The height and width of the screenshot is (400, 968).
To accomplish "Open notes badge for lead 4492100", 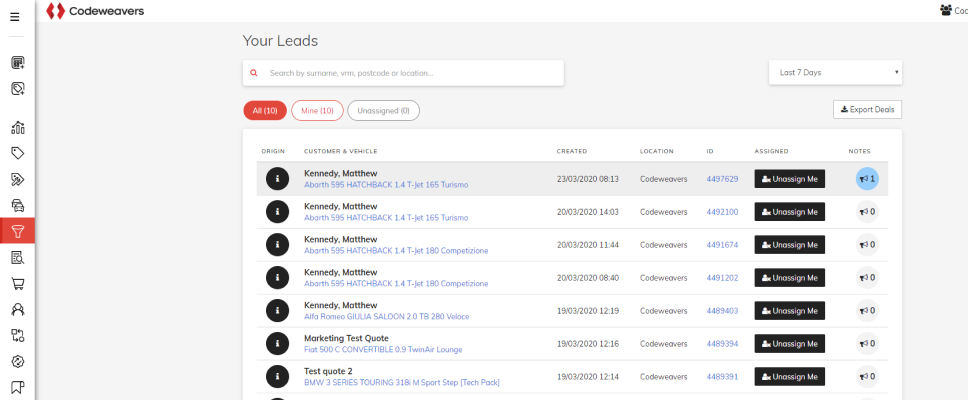I will (x=867, y=212).
